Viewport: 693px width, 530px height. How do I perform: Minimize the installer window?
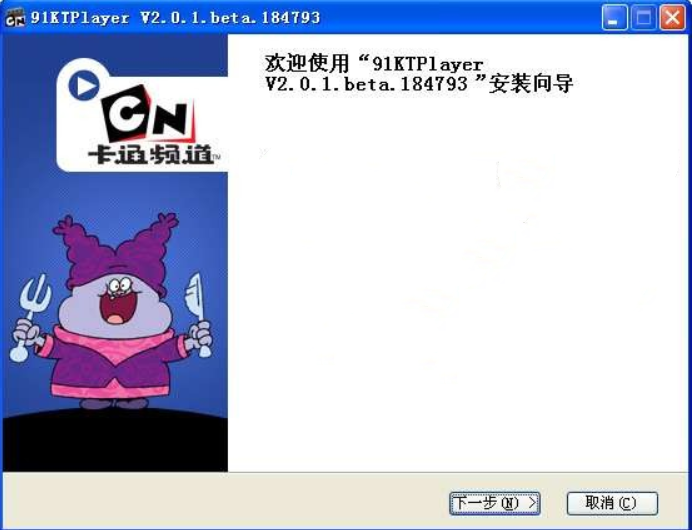click(614, 18)
